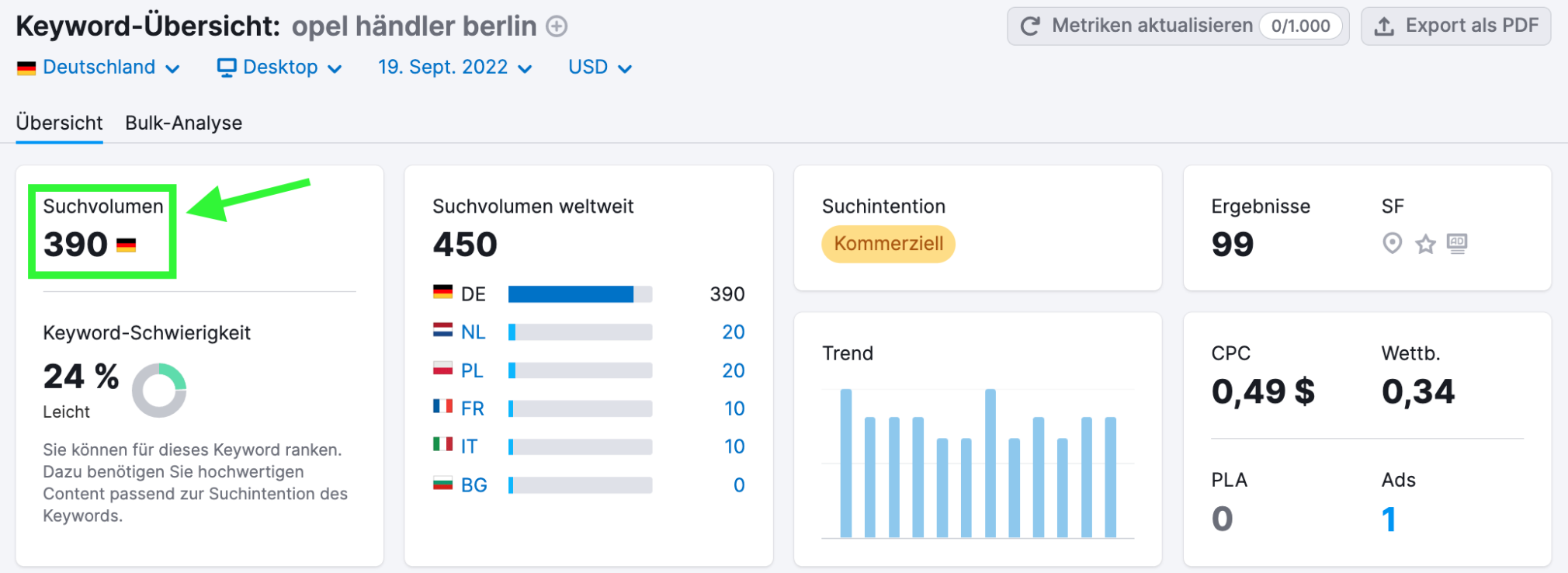Click the DE search volume bar
Viewport: 1568px width, 573px height.
(x=580, y=293)
